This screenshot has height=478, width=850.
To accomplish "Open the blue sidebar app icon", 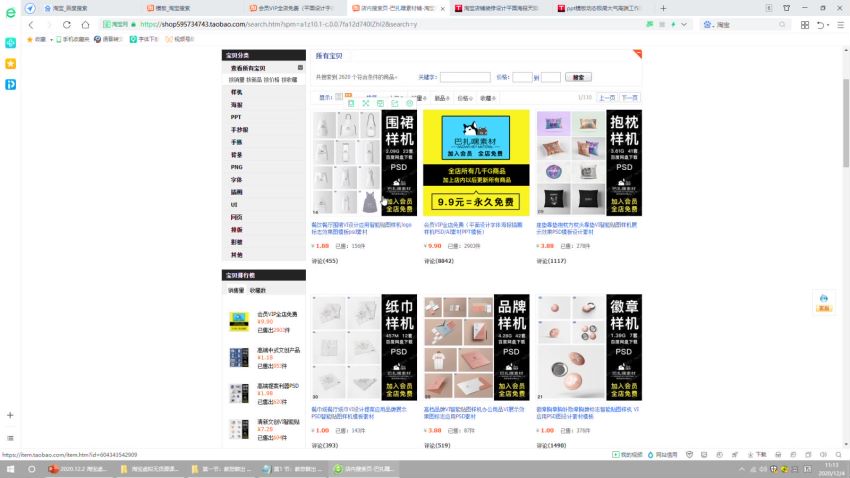I will 10,84.
